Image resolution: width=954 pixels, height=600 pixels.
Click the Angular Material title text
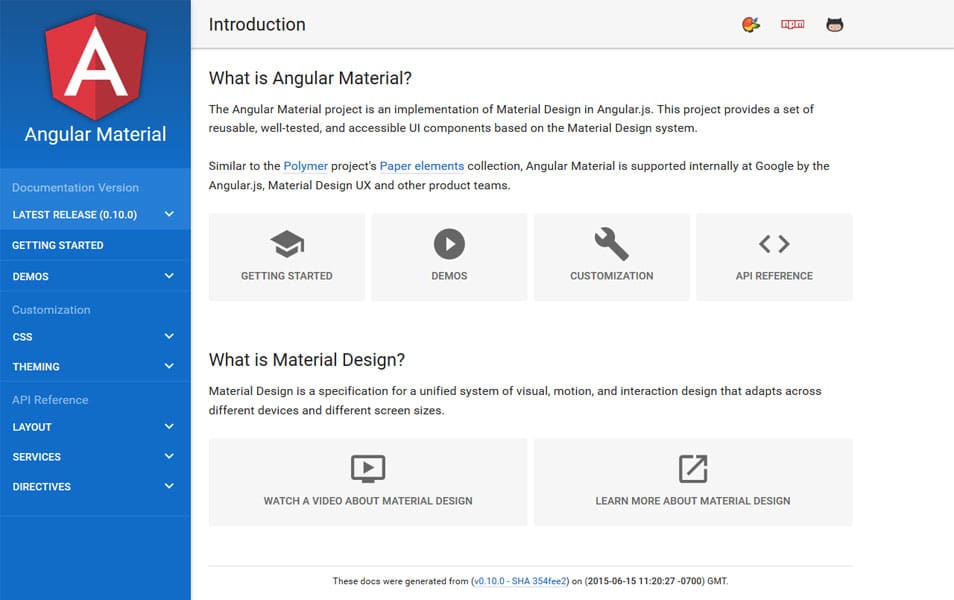pos(96,134)
